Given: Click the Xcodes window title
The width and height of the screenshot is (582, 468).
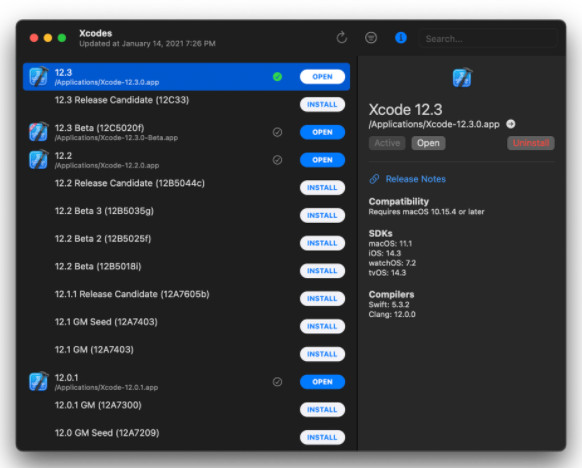Looking at the screenshot, I should pyautogui.click(x=95, y=33).
